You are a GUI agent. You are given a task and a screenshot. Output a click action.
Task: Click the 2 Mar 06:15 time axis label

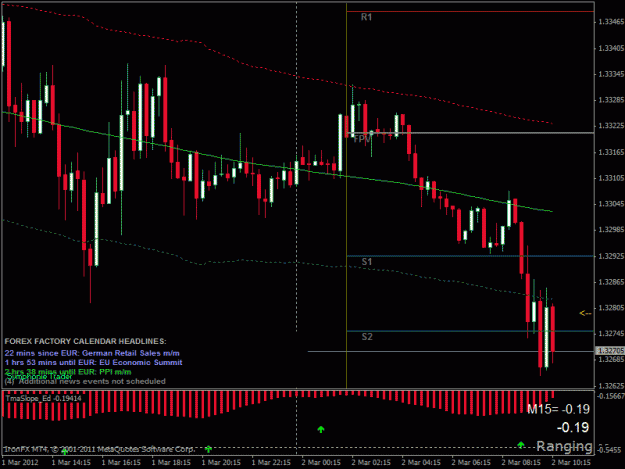pyautogui.click(x=471, y=463)
